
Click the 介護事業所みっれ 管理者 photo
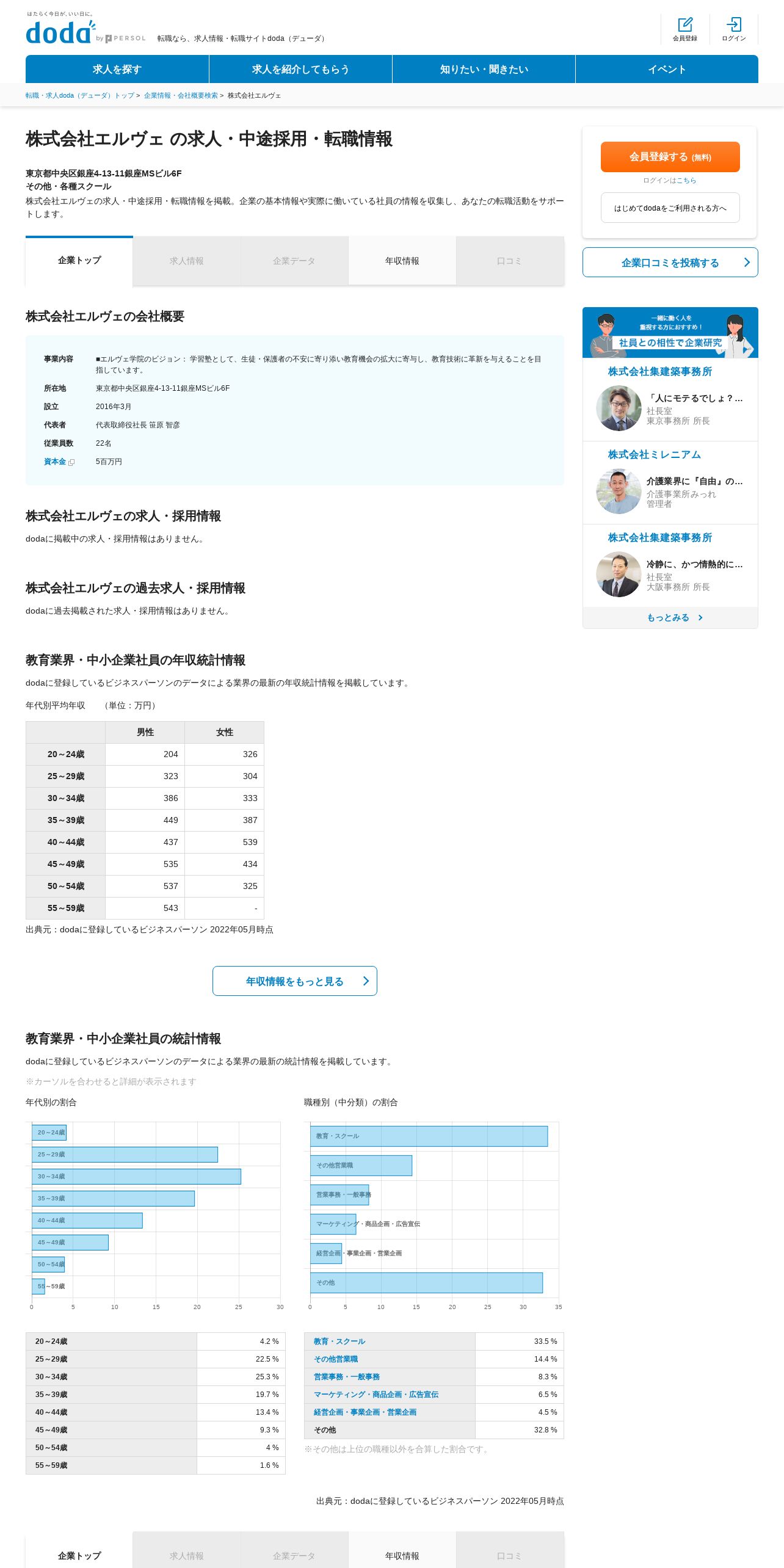pos(619,492)
